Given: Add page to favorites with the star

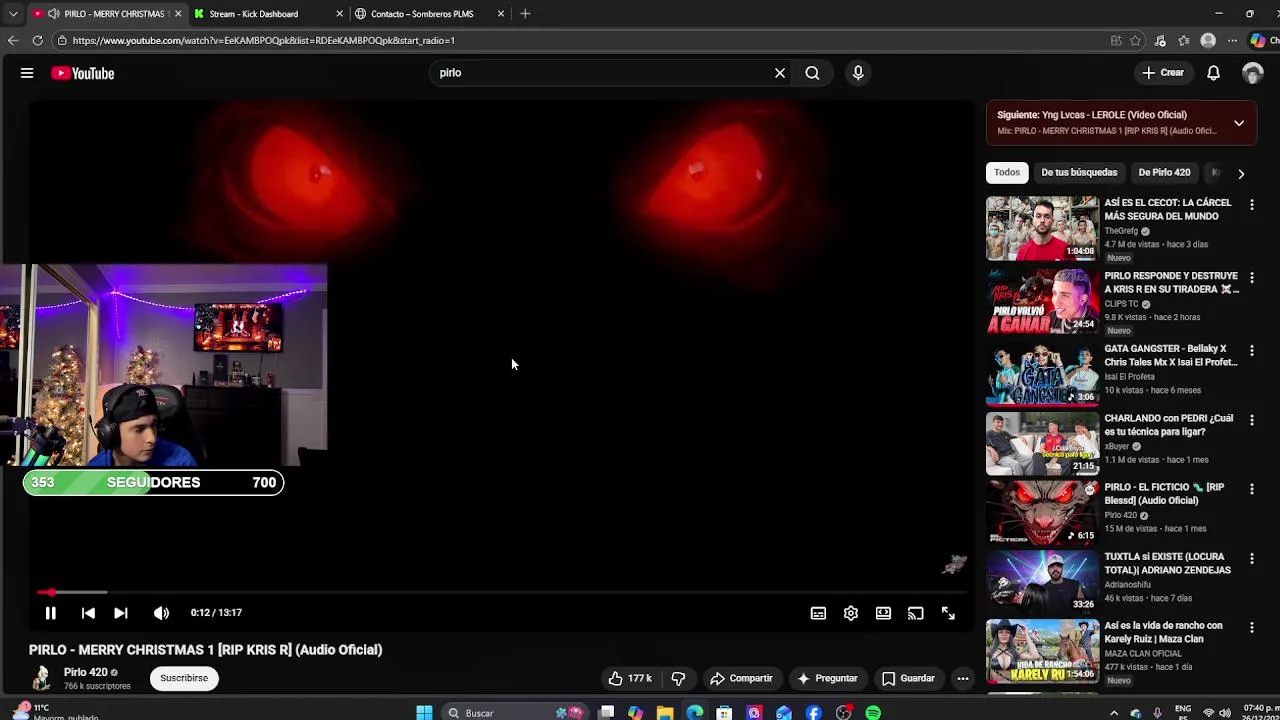Looking at the screenshot, I should pyautogui.click(x=1135, y=40).
